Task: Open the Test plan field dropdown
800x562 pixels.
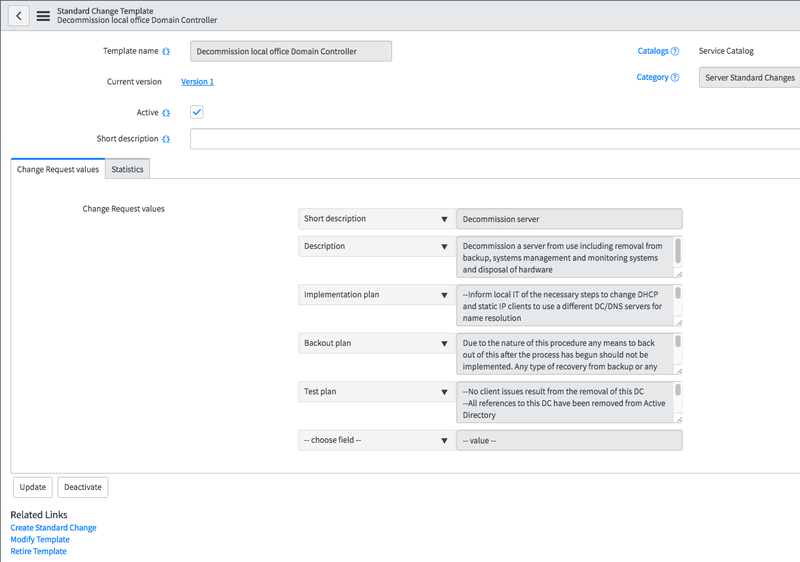Action: pyautogui.click(x=377, y=392)
